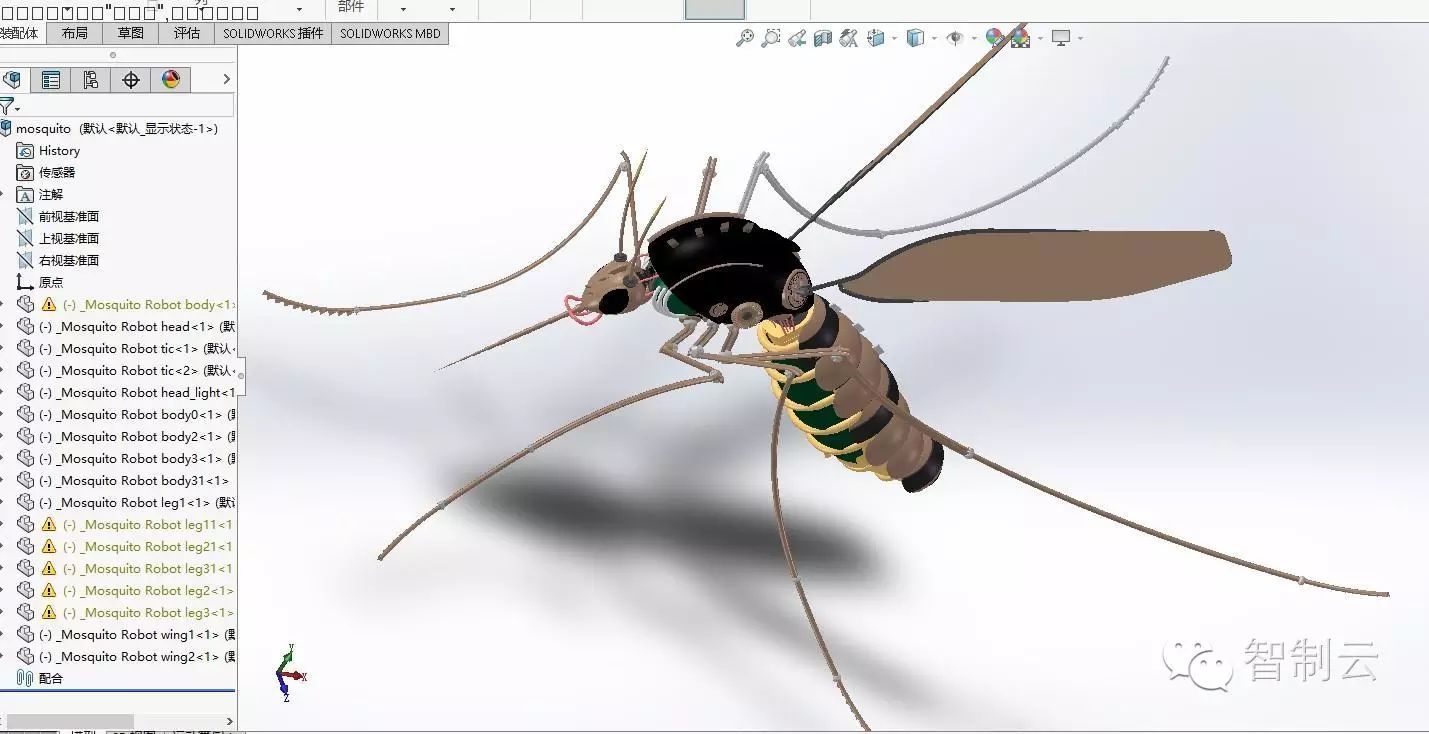Select the mosquito root assembly
Image resolution: width=1429 pixels, height=734 pixels.
click(110, 129)
